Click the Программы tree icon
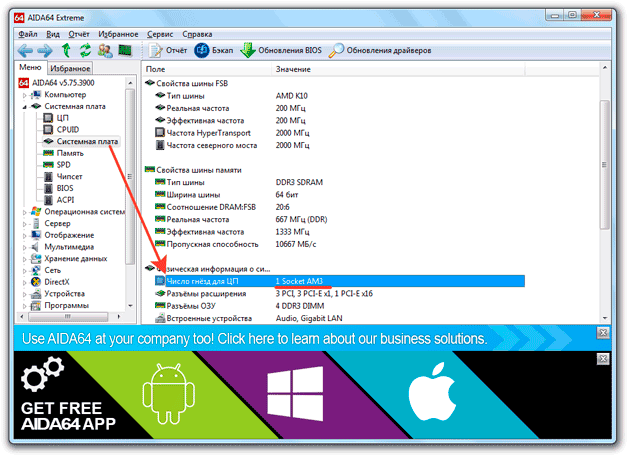This screenshot has width=628, height=456. tap(36, 306)
